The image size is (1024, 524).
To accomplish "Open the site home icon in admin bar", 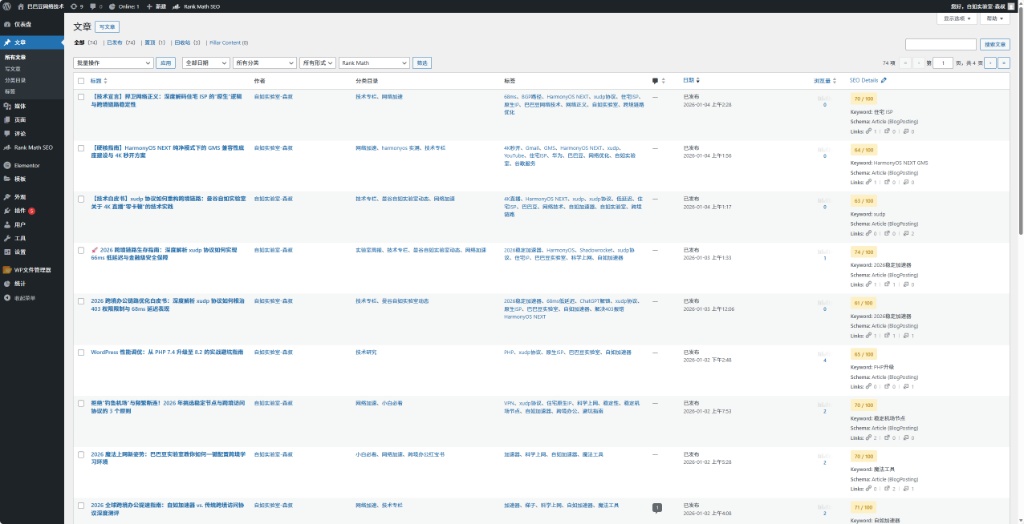I will (22, 6).
